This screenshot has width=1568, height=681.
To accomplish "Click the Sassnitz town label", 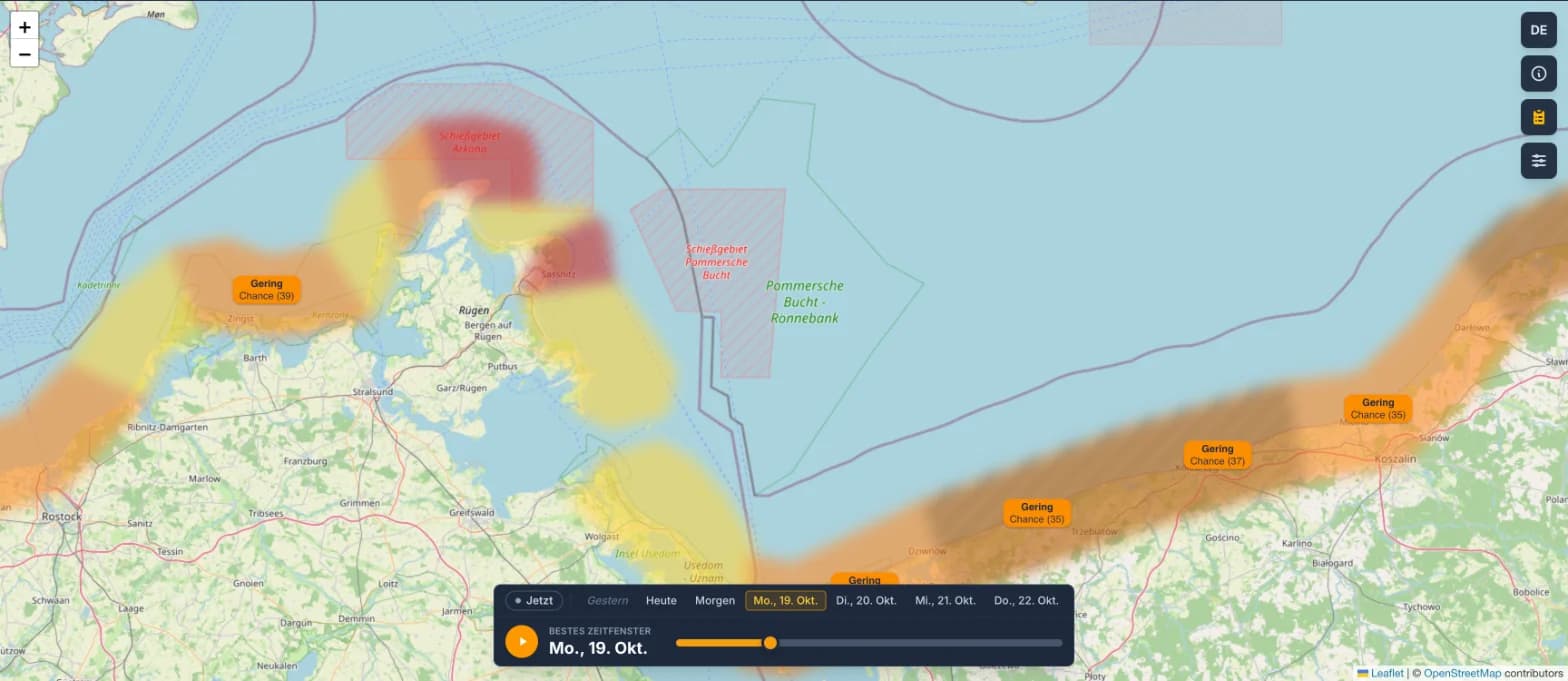I will pos(556,273).
